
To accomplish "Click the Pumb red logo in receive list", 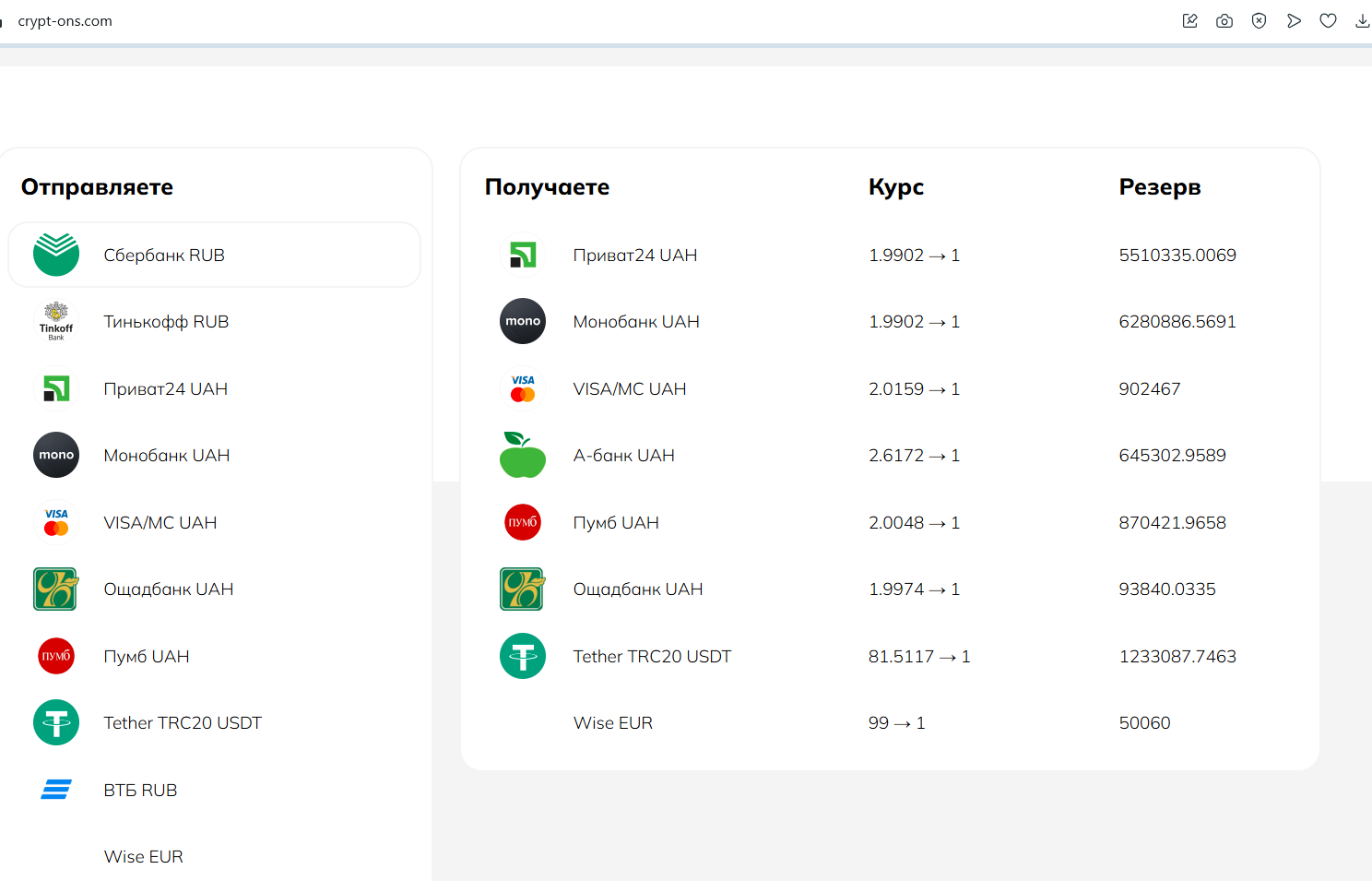I will tap(523, 522).
